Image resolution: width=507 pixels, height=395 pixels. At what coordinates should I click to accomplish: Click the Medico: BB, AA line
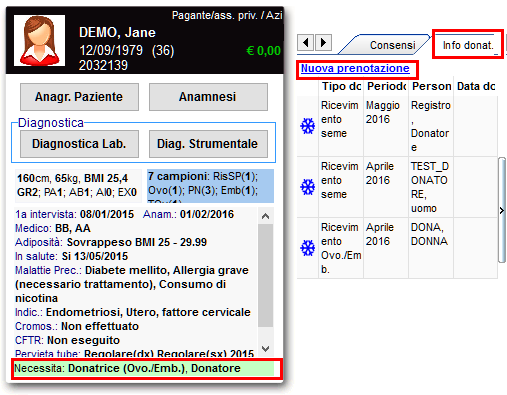pyautogui.click(x=53, y=228)
